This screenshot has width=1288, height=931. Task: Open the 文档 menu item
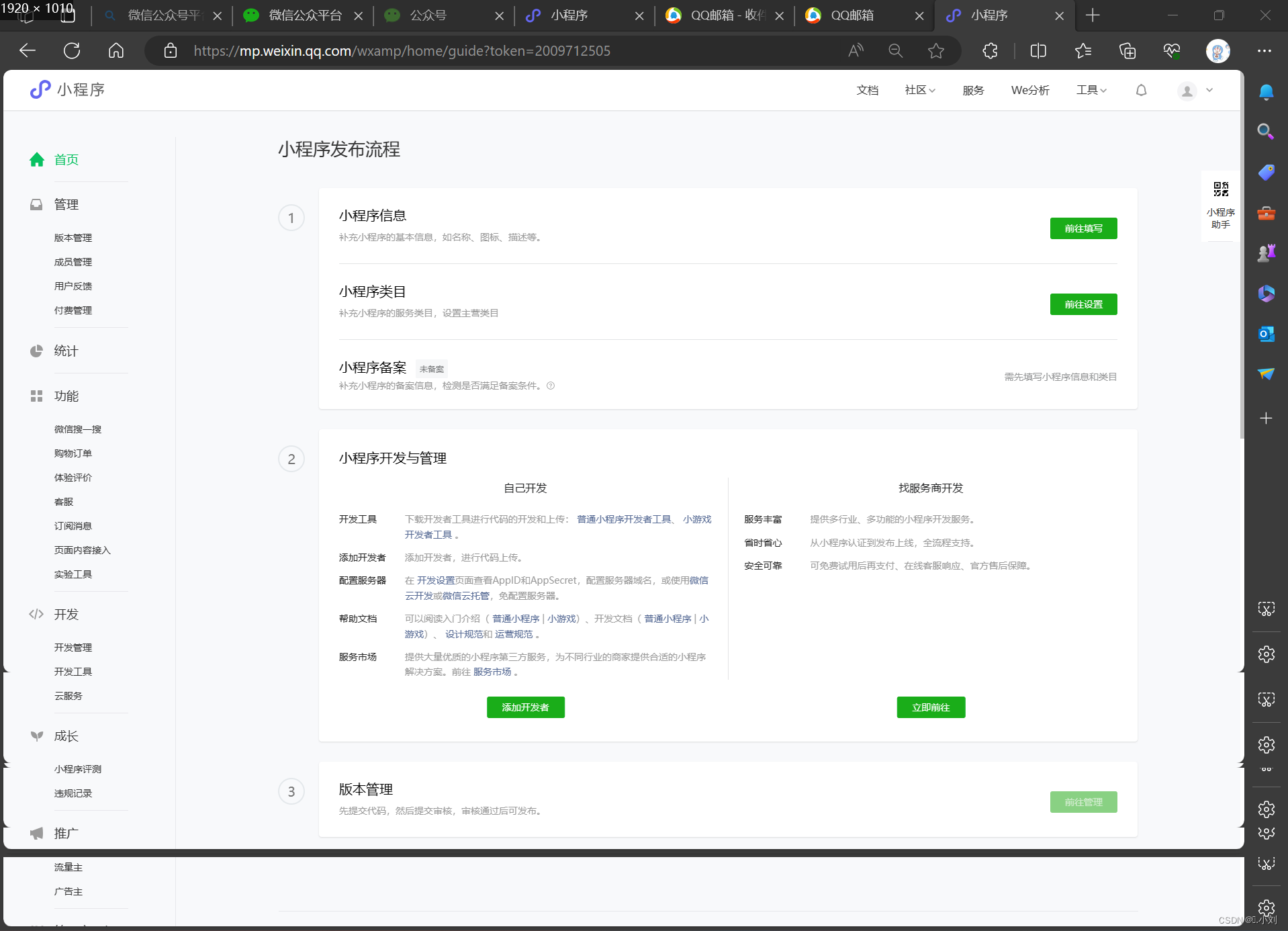click(x=867, y=90)
